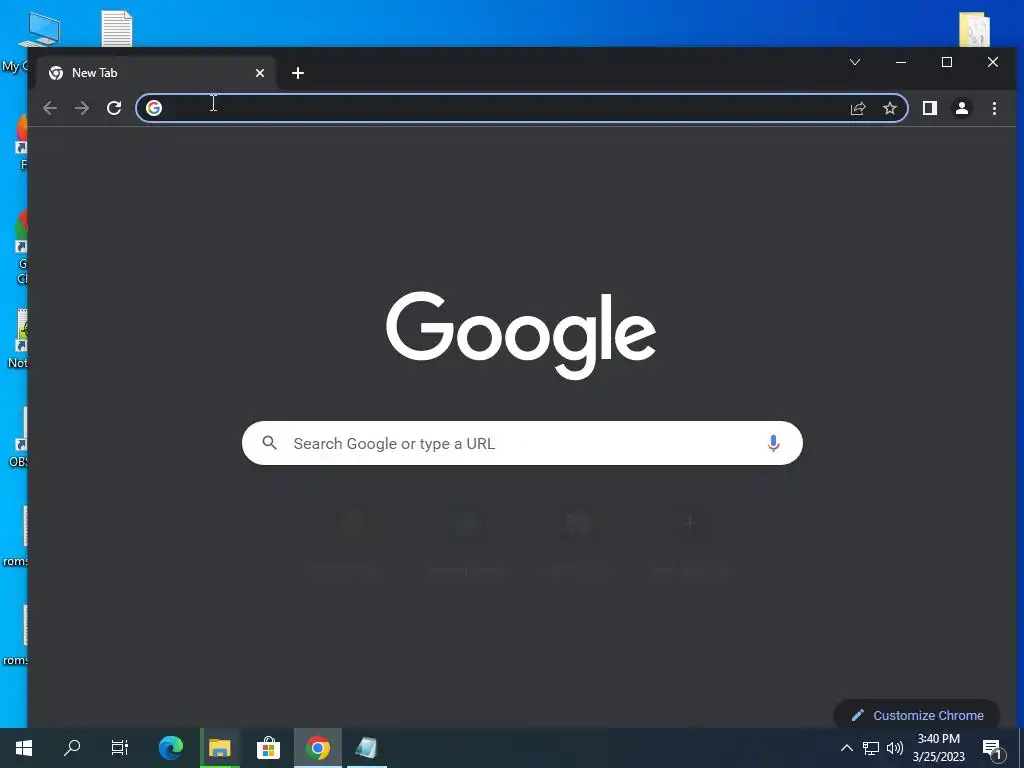Minimize the Chrome window

click(901, 62)
